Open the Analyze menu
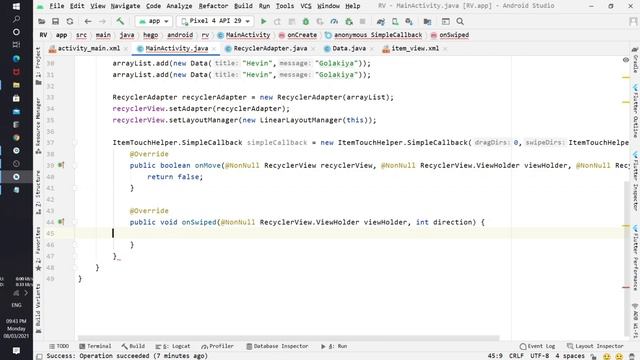The height and width of the screenshot is (360, 640). click(179, 6)
